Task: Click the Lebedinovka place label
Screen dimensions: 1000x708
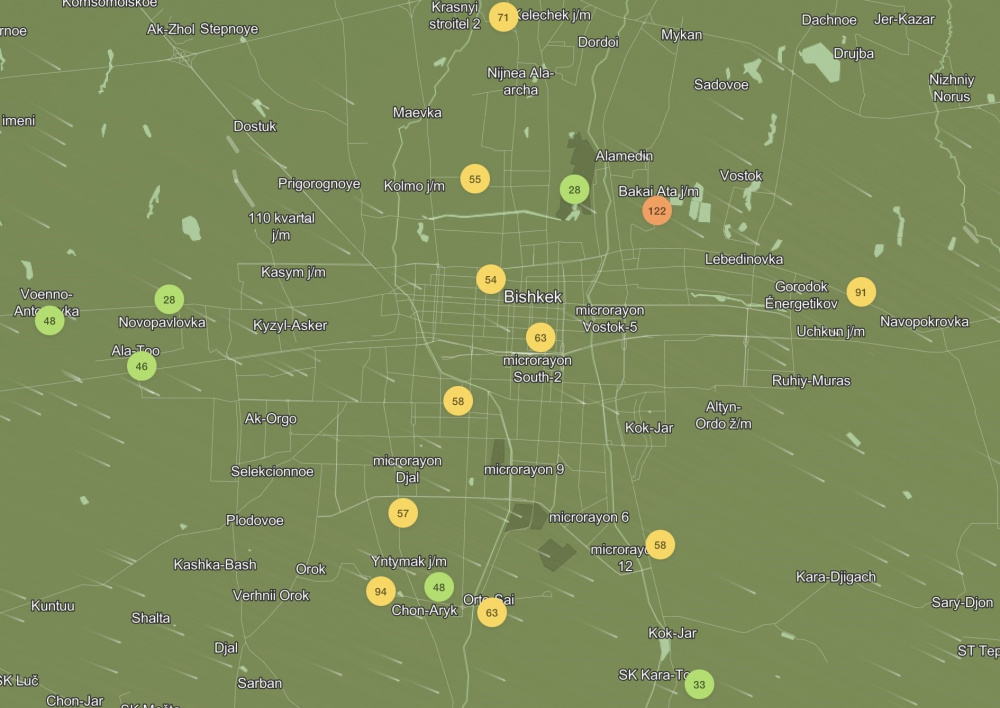Action: coord(744,259)
